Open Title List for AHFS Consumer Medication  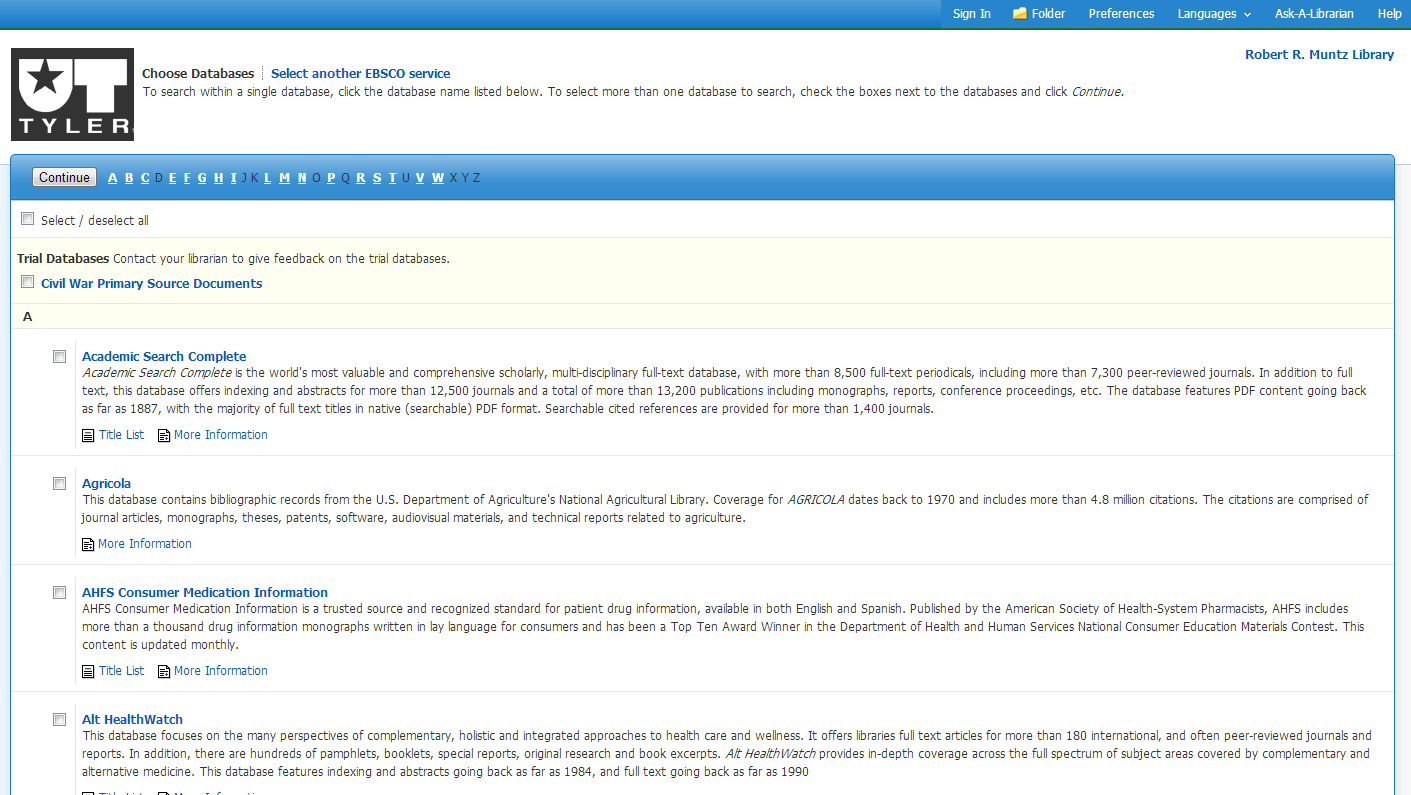[x=121, y=671]
